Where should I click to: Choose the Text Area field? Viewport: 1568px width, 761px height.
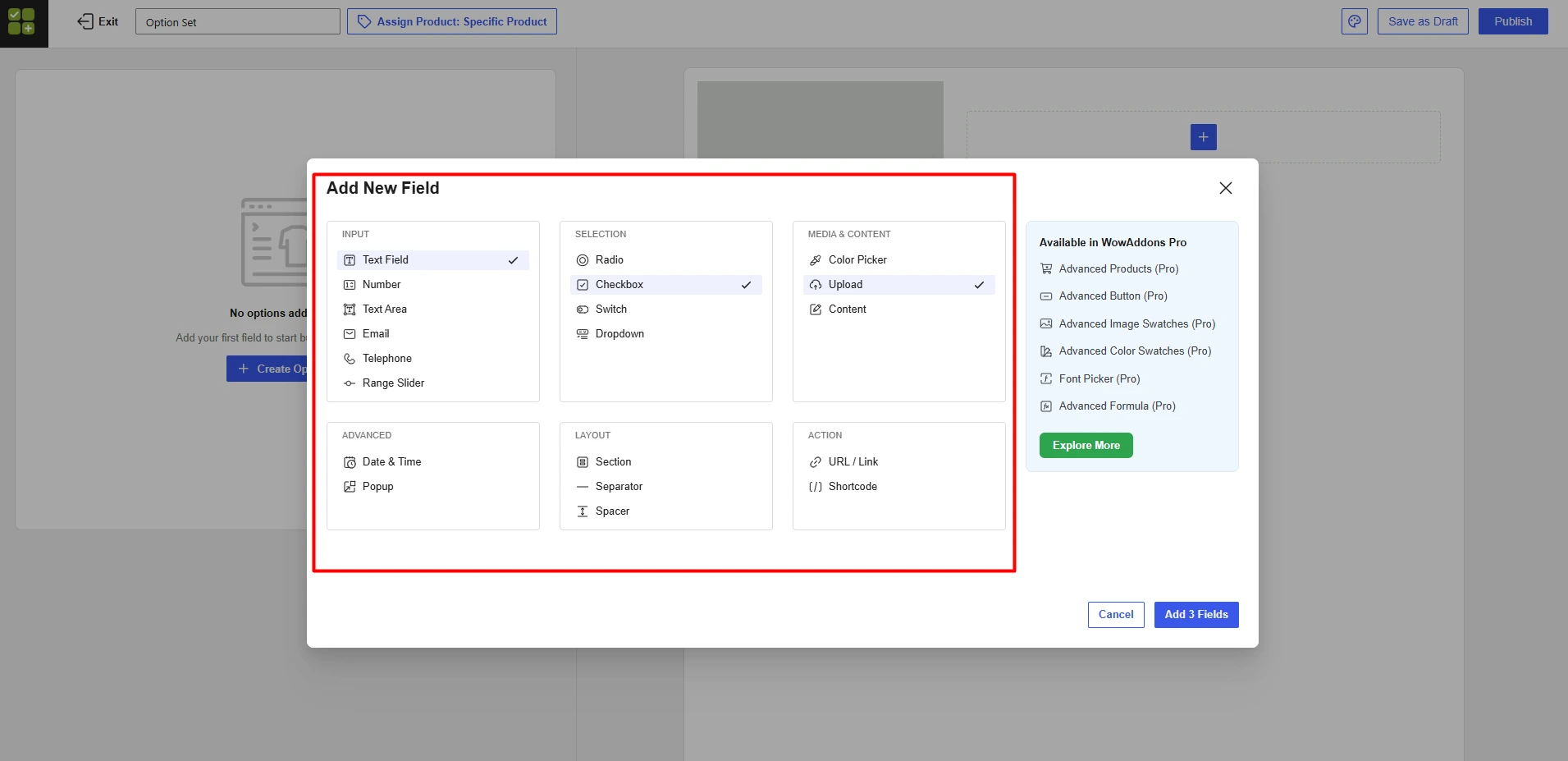[433, 309]
